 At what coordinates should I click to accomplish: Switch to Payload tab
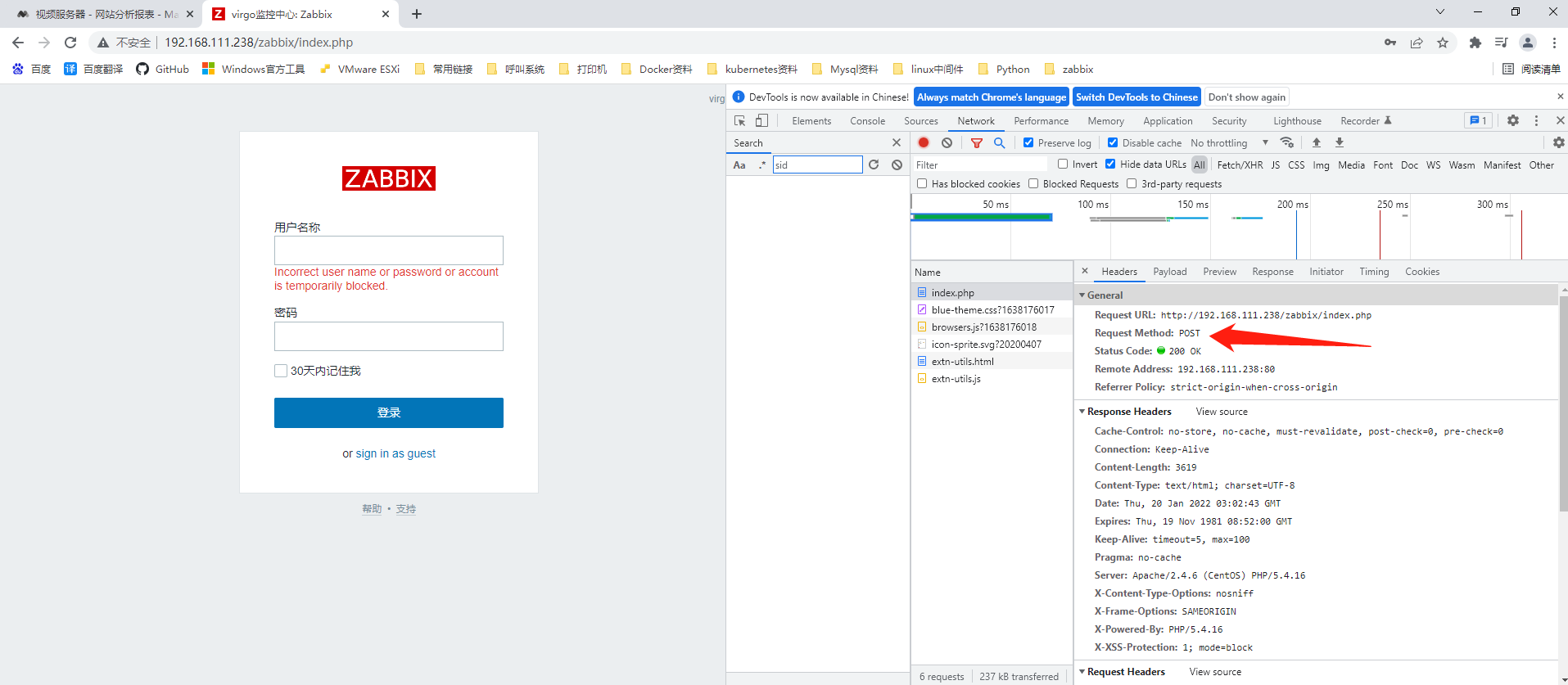[x=1169, y=271]
